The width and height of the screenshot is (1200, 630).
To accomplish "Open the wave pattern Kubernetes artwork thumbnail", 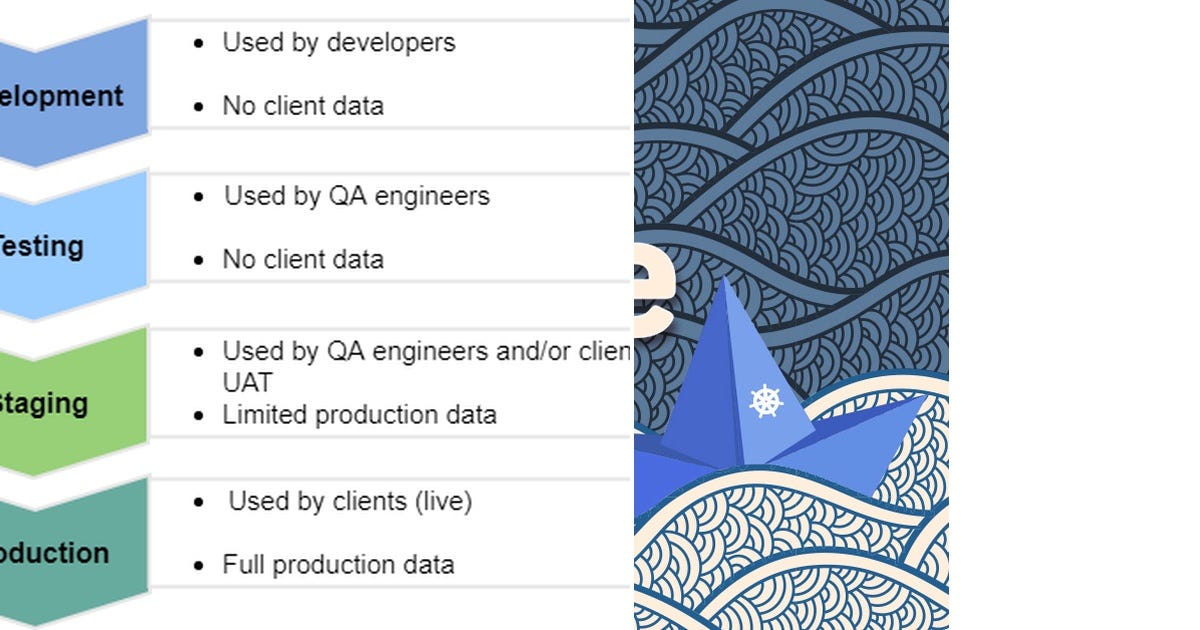I will click(791, 315).
